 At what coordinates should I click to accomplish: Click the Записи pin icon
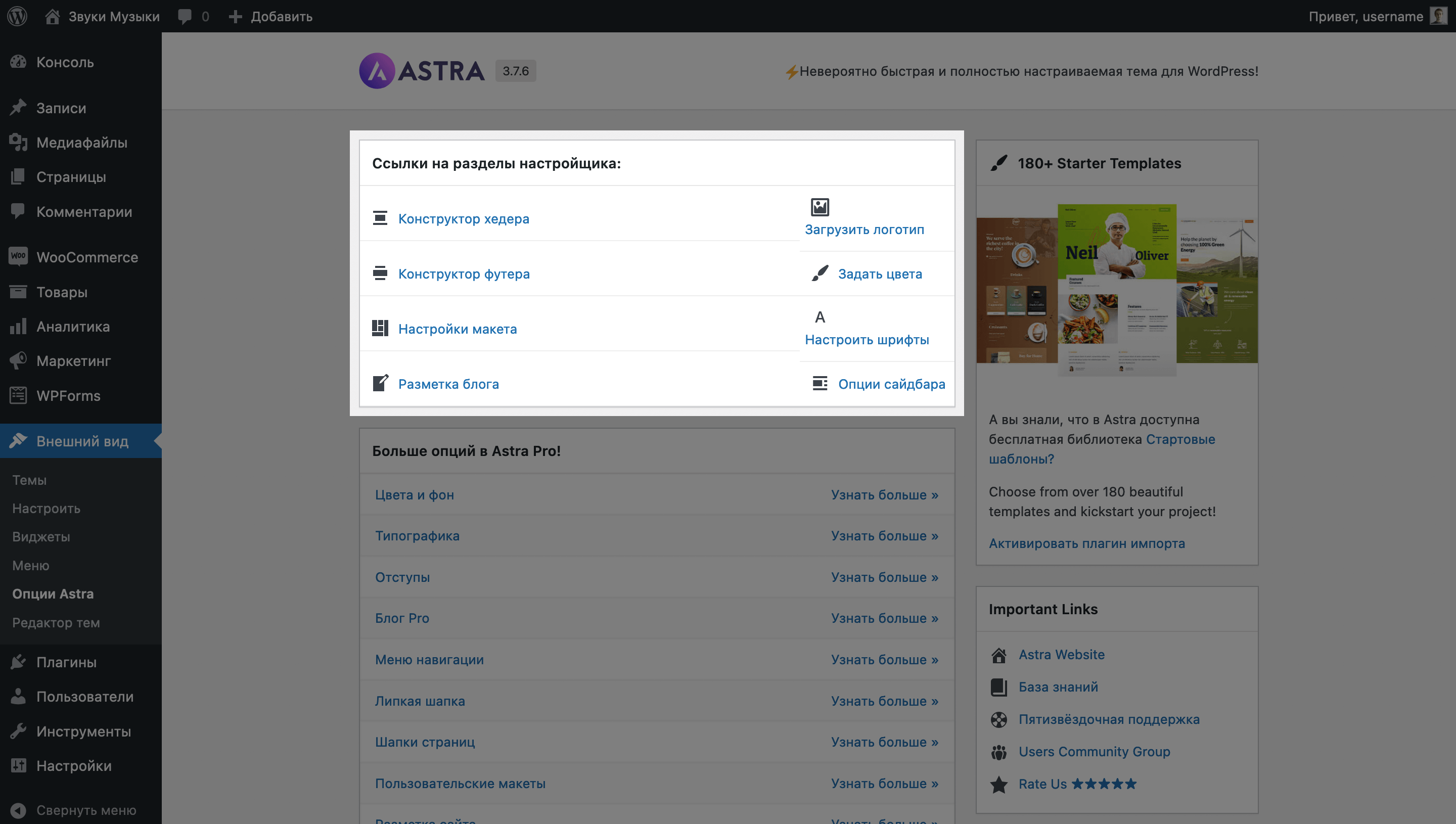[18, 108]
